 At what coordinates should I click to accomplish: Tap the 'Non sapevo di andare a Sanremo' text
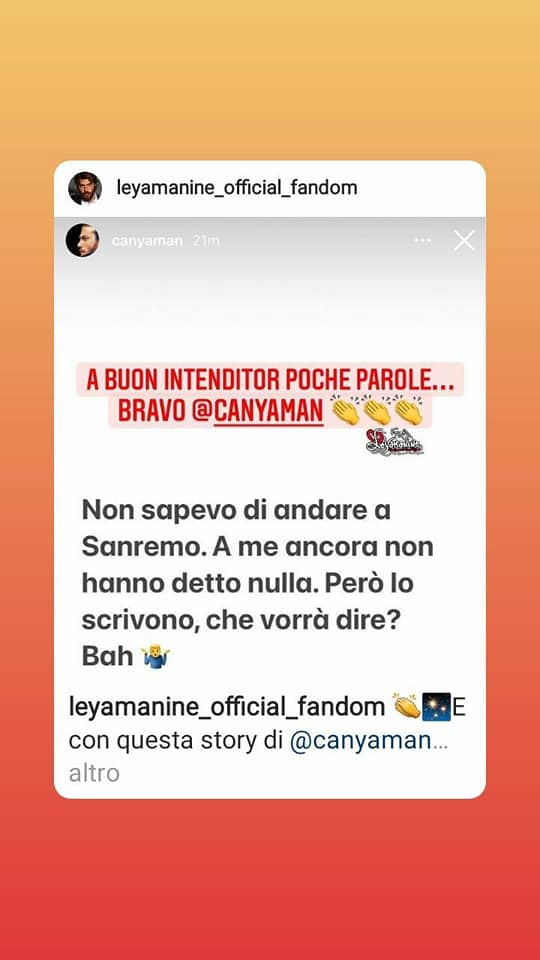click(x=258, y=583)
